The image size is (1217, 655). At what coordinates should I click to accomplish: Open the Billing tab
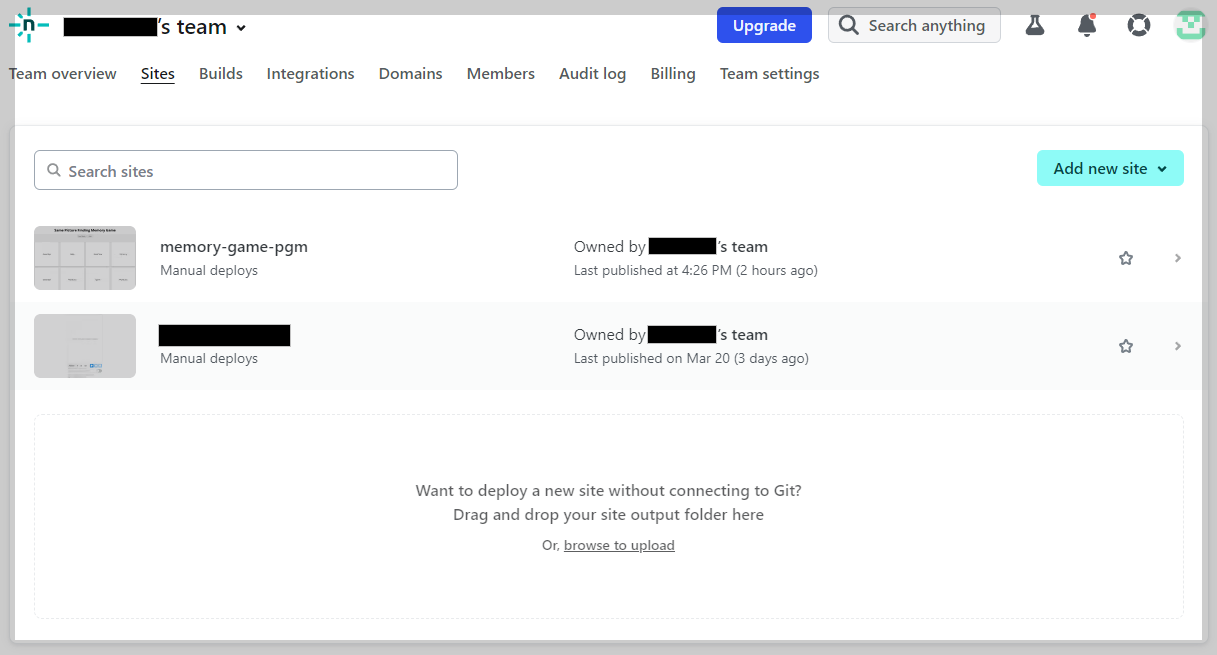[x=673, y=74]
